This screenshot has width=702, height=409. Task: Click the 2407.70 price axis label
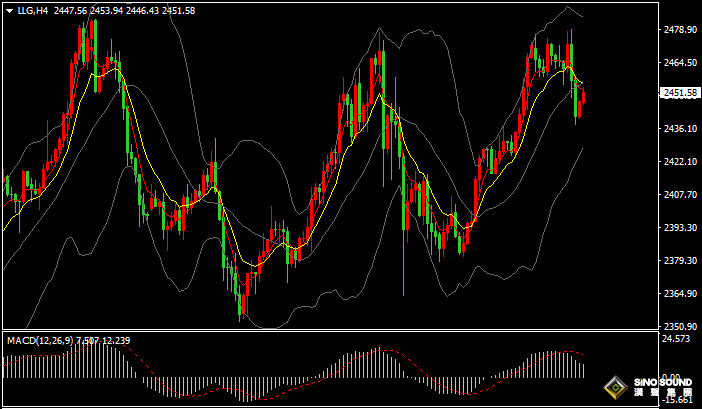(x=679, y=195)
